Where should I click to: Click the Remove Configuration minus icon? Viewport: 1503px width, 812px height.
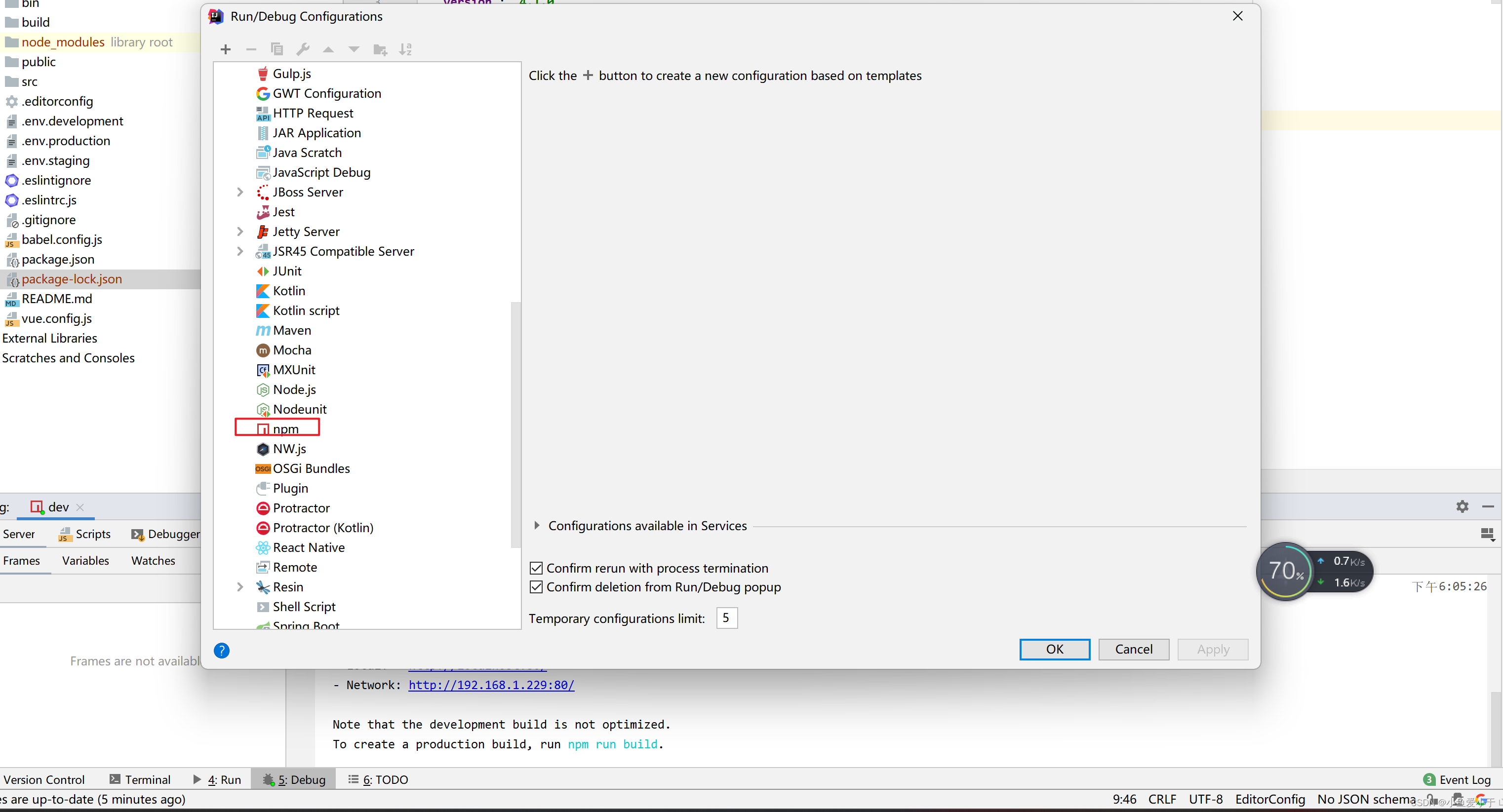point(251,49)
